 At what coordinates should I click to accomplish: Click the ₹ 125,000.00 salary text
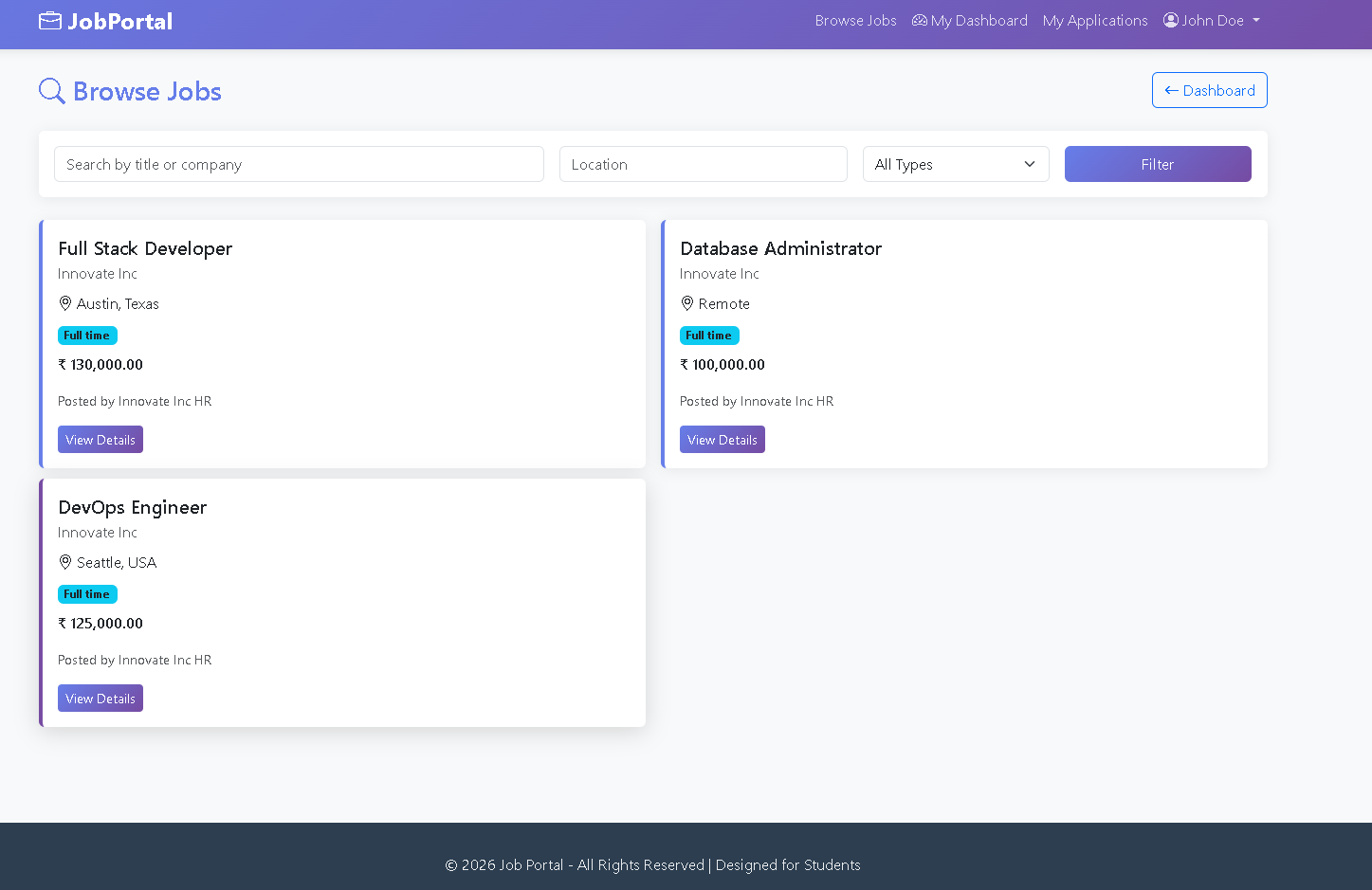click(101, 624)
